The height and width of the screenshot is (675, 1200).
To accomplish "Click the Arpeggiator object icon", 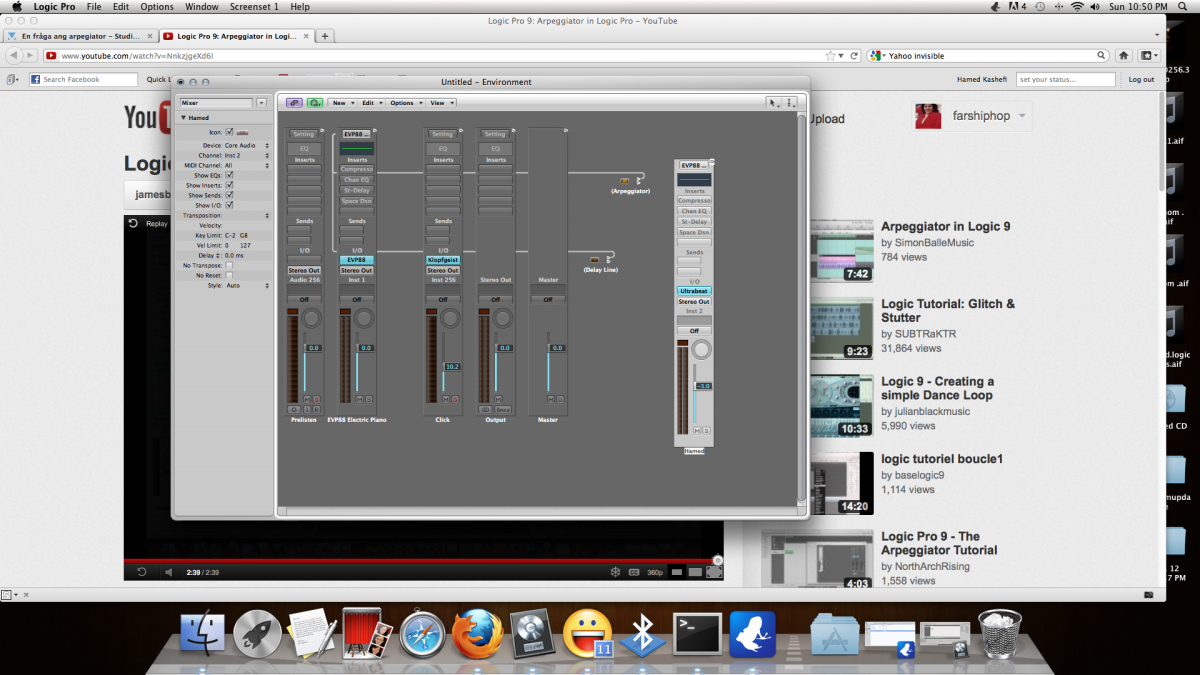I will coord(625,181).
